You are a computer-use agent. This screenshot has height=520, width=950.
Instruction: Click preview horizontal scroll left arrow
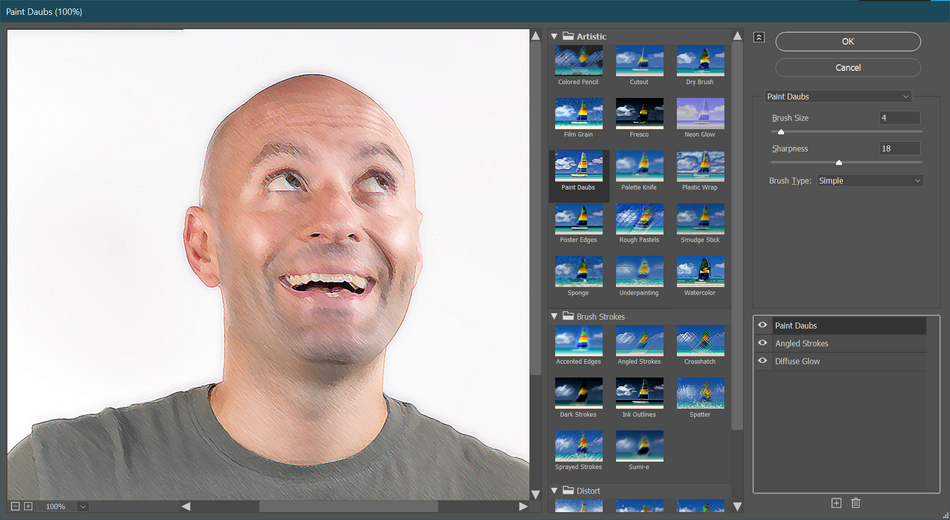(x=185, y=506)
